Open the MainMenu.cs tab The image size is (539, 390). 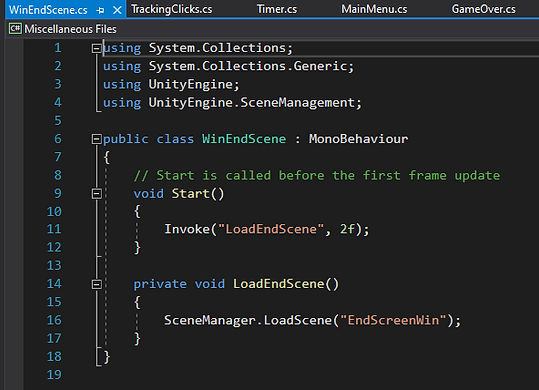(374, 9)
